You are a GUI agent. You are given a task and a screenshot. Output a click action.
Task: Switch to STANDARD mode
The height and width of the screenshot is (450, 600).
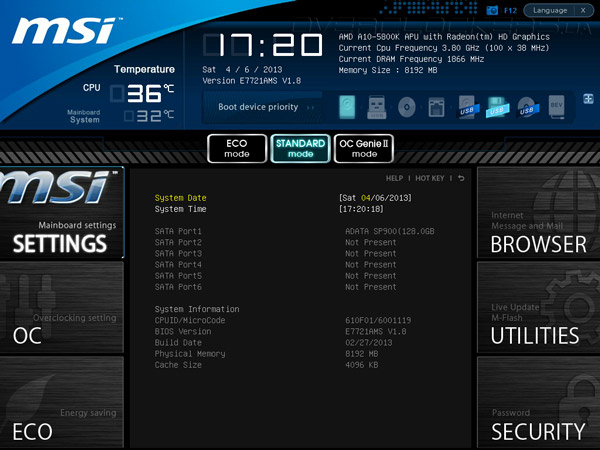tap(300, 148)
